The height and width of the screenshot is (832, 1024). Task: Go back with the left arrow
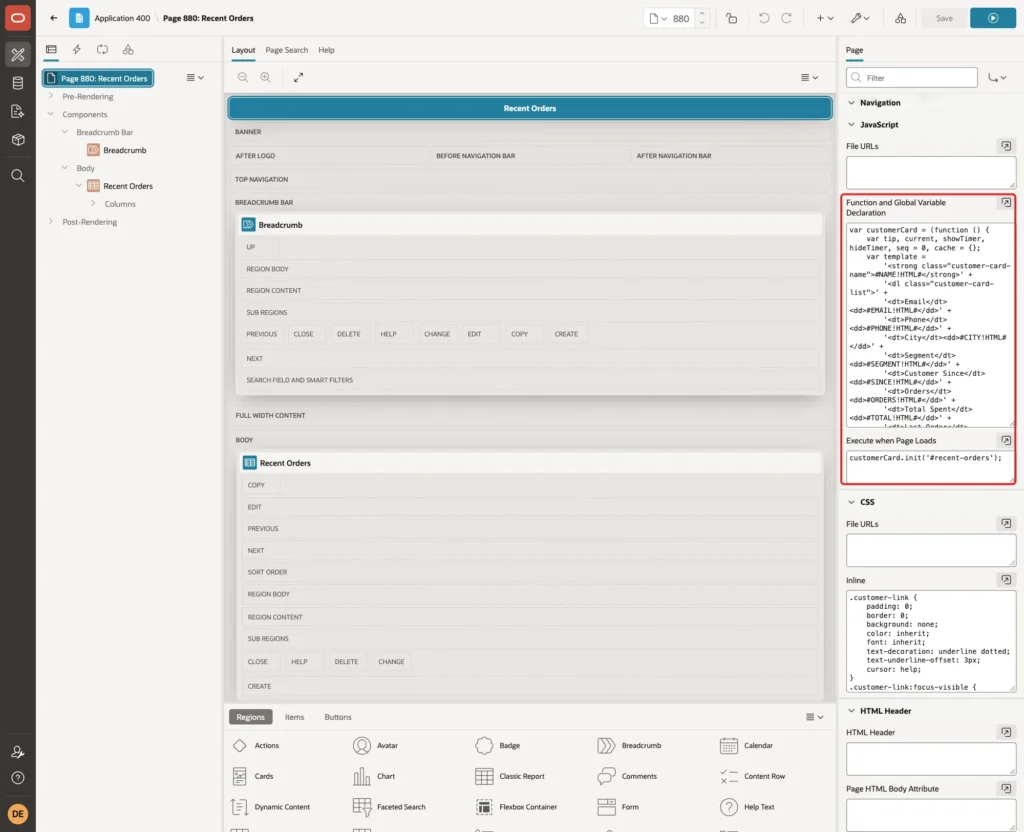(54, 18)
